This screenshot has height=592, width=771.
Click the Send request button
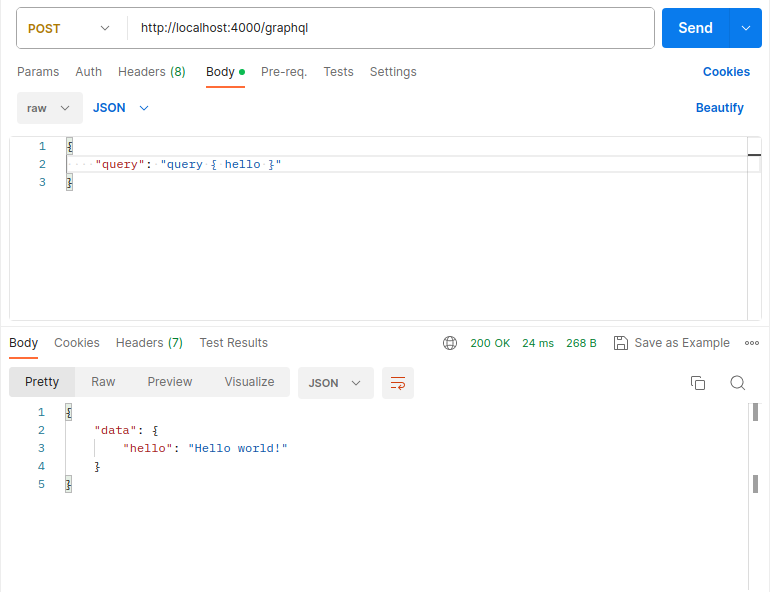click(695, 28)
